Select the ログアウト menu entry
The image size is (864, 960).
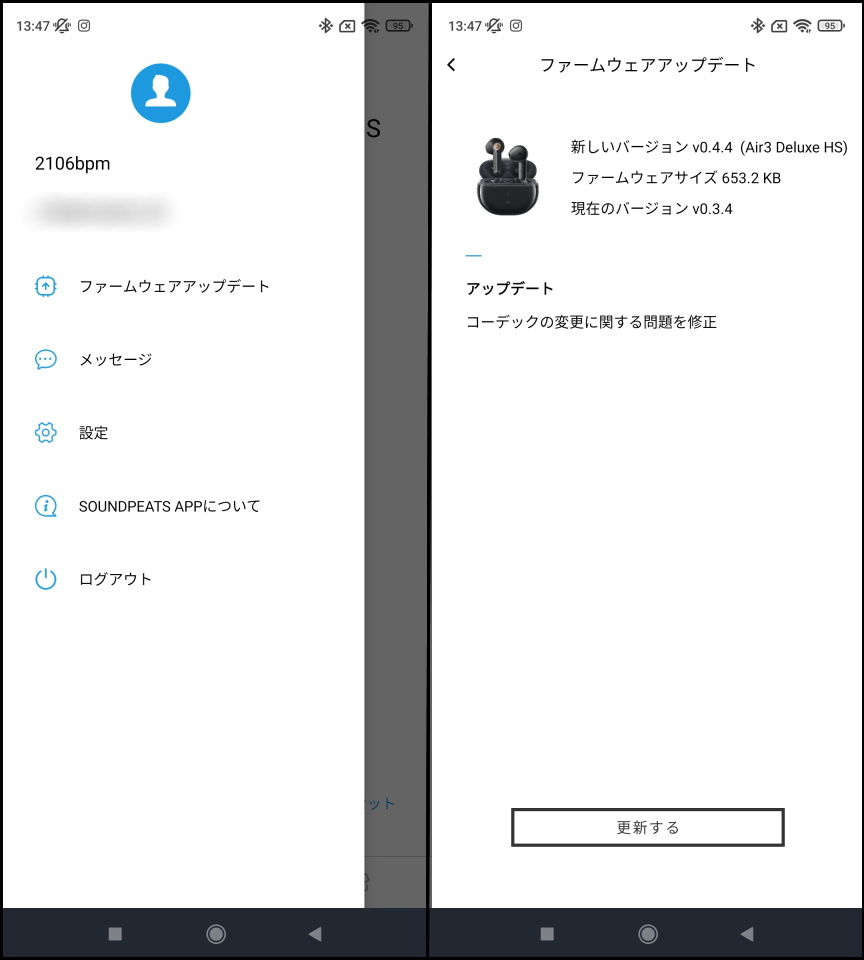pos(115,579)
